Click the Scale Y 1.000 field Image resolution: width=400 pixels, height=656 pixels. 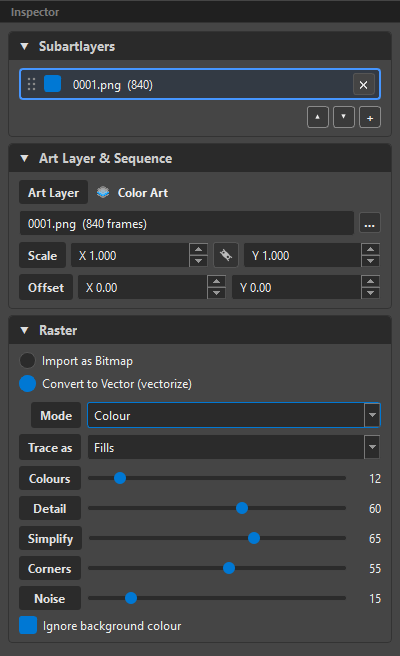[302, 255]
